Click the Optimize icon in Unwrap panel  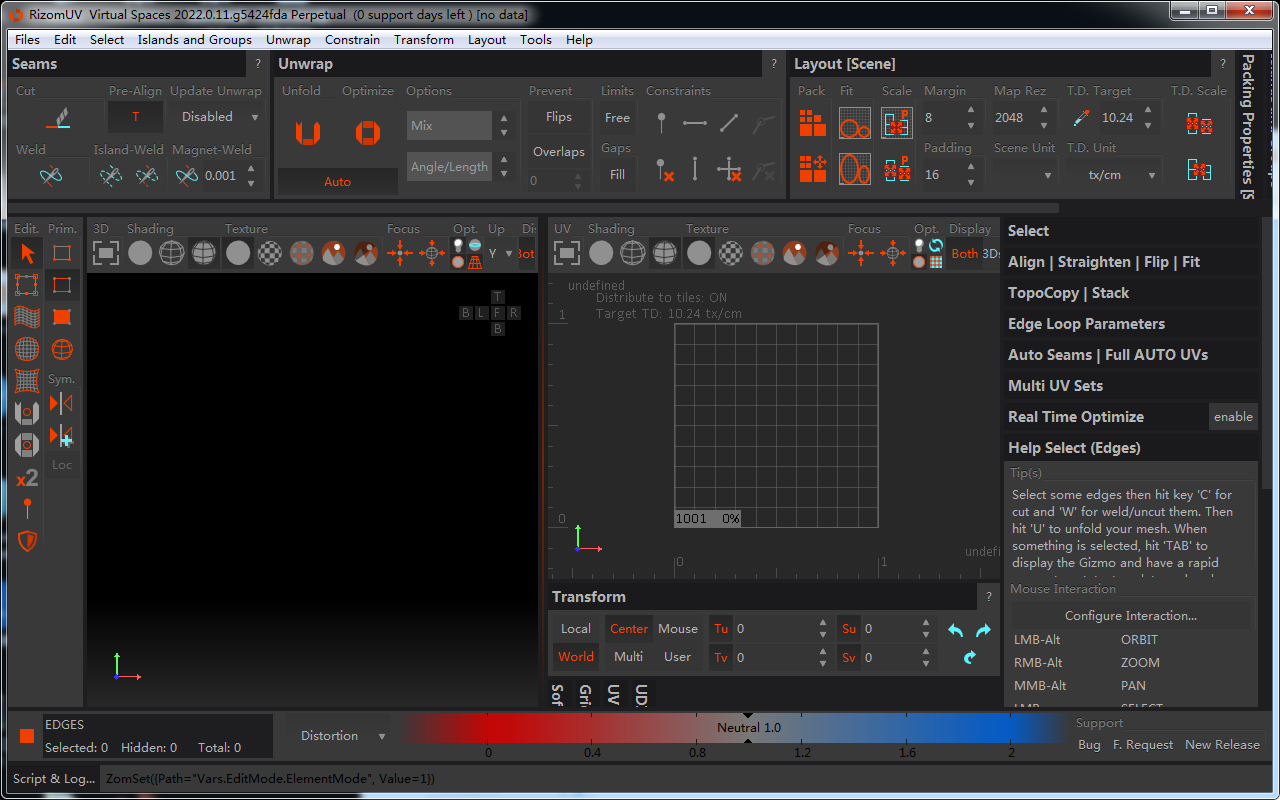pyautogui.click(x=367, y=132)
